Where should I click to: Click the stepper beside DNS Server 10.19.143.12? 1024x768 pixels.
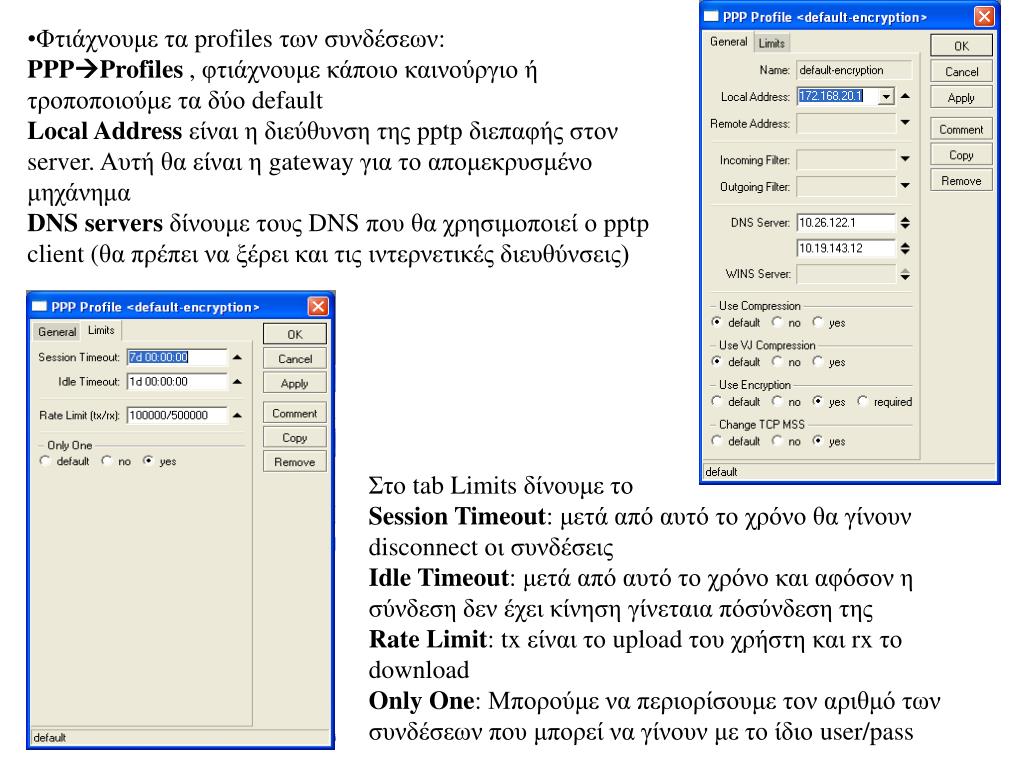[x=905, y=248]
